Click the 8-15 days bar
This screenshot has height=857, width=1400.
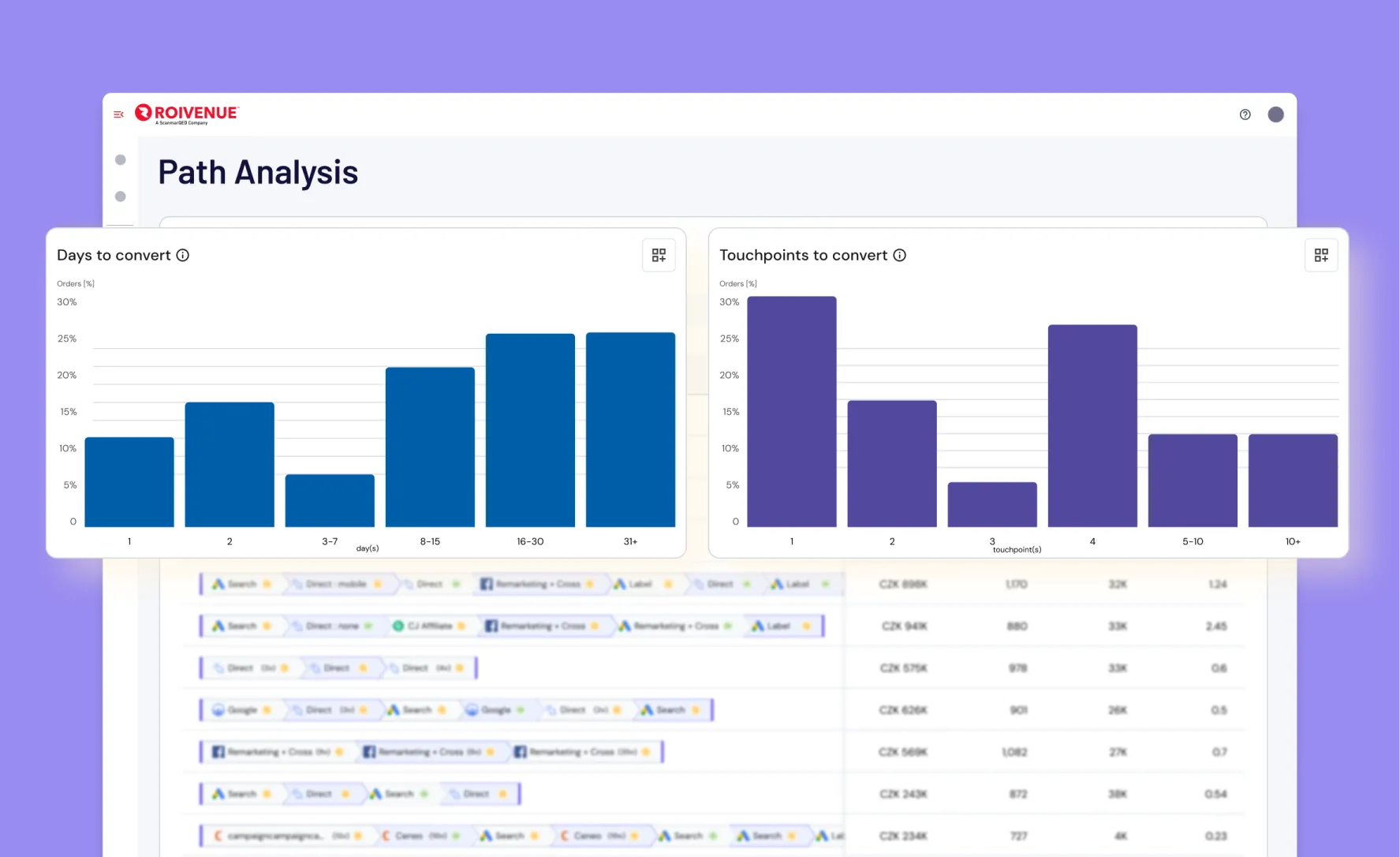(x=430, y=447)
